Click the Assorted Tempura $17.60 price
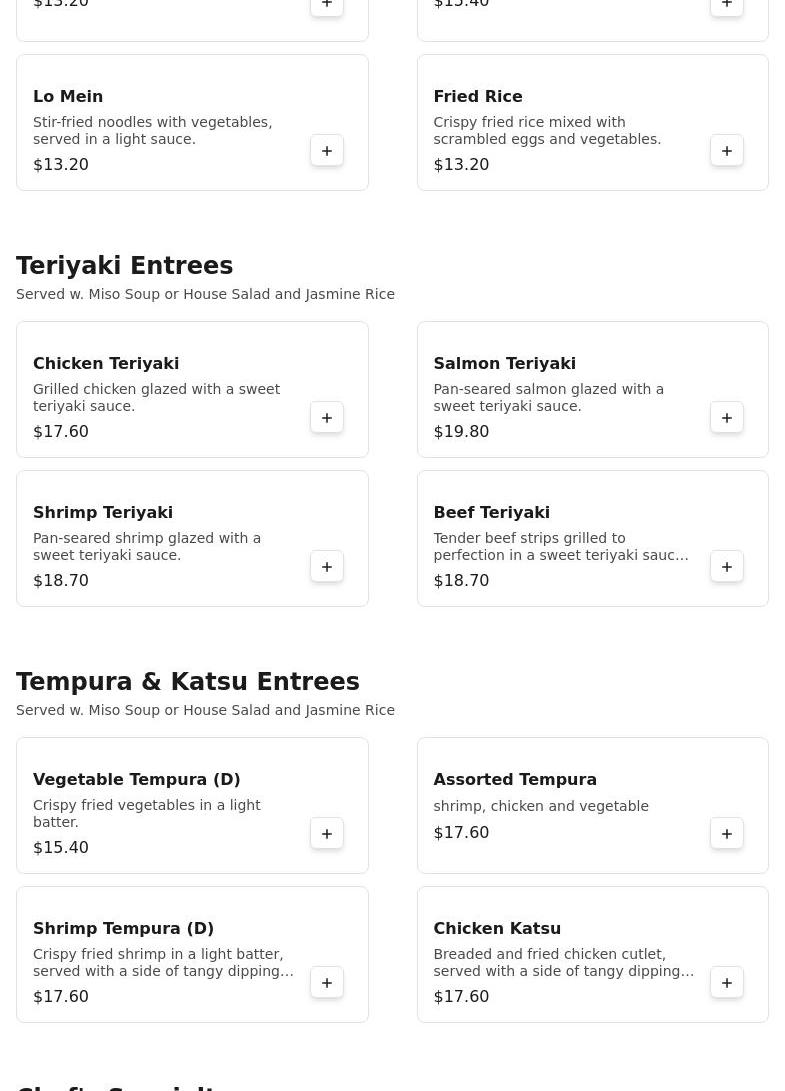The height and width of the screenshot is (1091, 785). (461, 833)
